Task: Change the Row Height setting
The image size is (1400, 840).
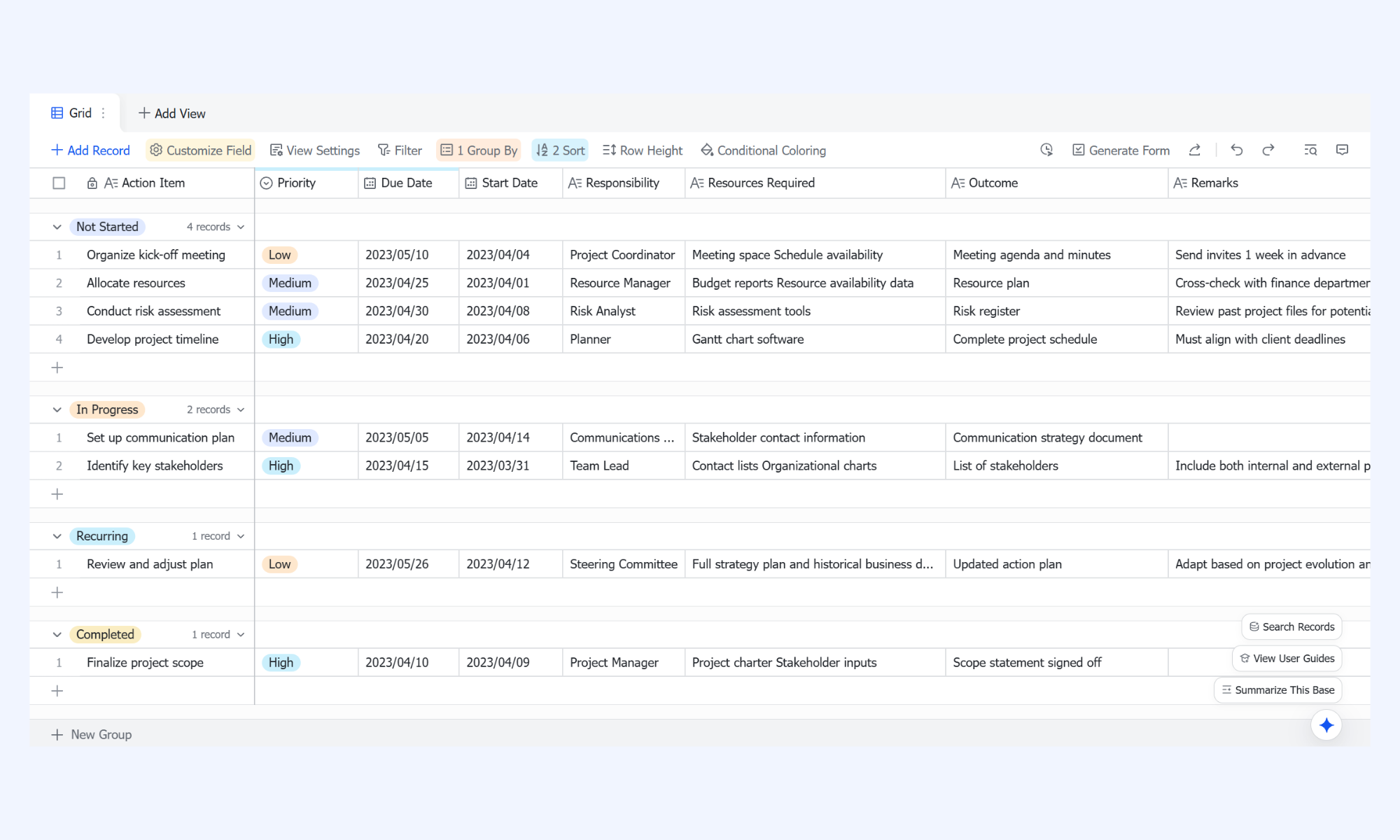Action: [643, 150]
